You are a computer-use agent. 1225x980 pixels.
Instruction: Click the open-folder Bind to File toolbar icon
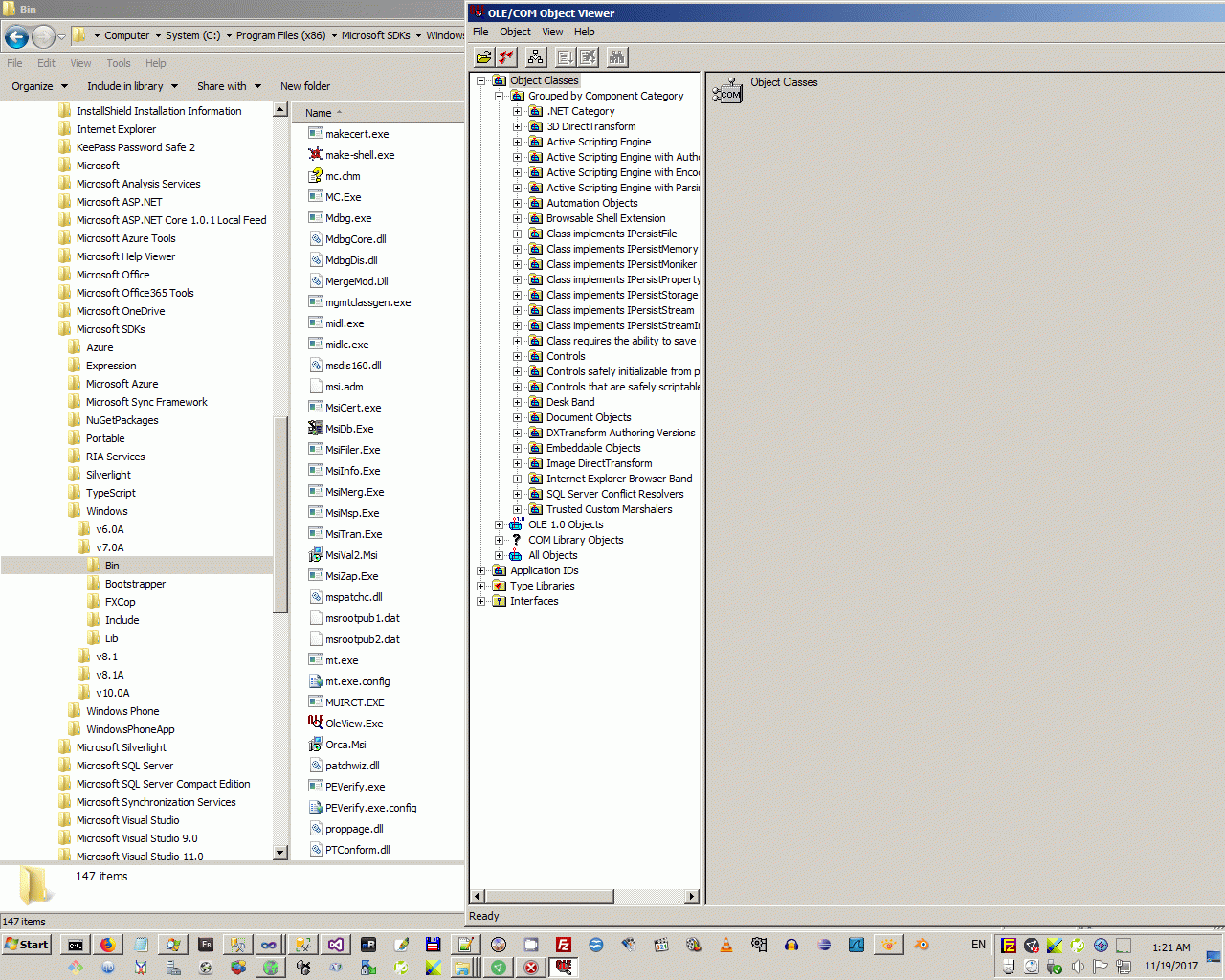coord(483,57)
